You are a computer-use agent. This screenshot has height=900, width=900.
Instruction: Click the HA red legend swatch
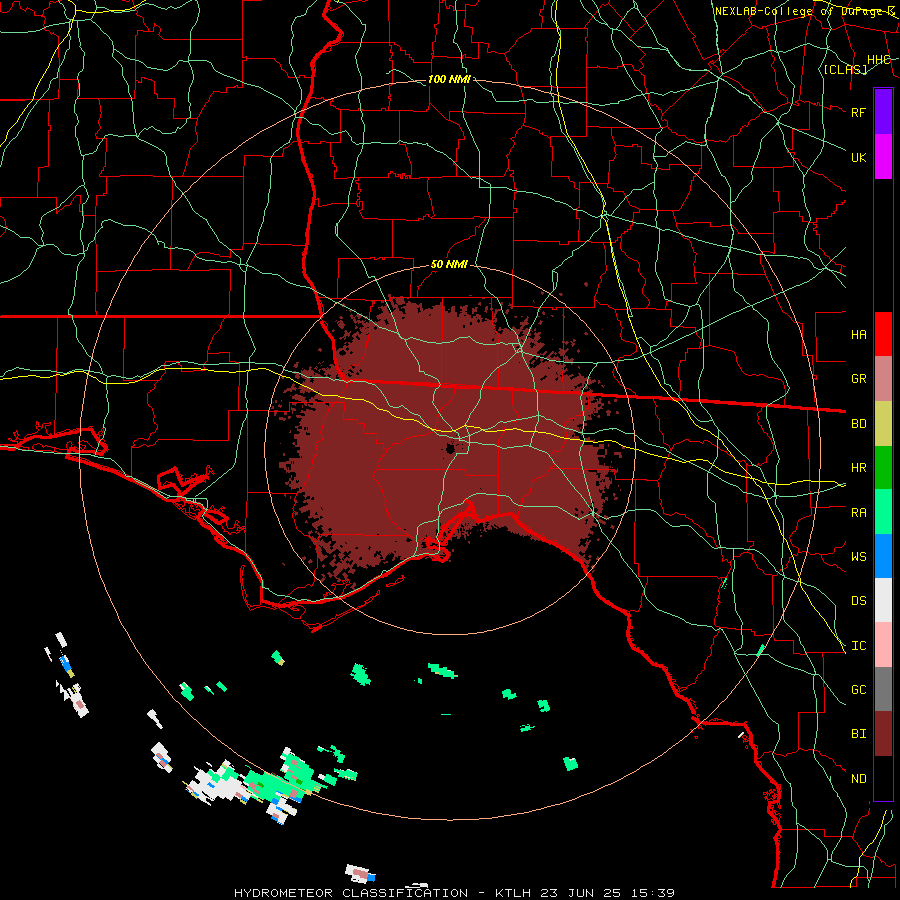click(883, 334)
